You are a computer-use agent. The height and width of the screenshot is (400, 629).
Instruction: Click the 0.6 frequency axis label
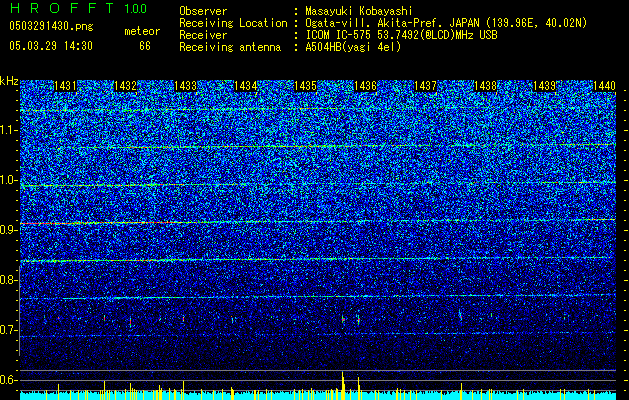(x=8, y=380)
